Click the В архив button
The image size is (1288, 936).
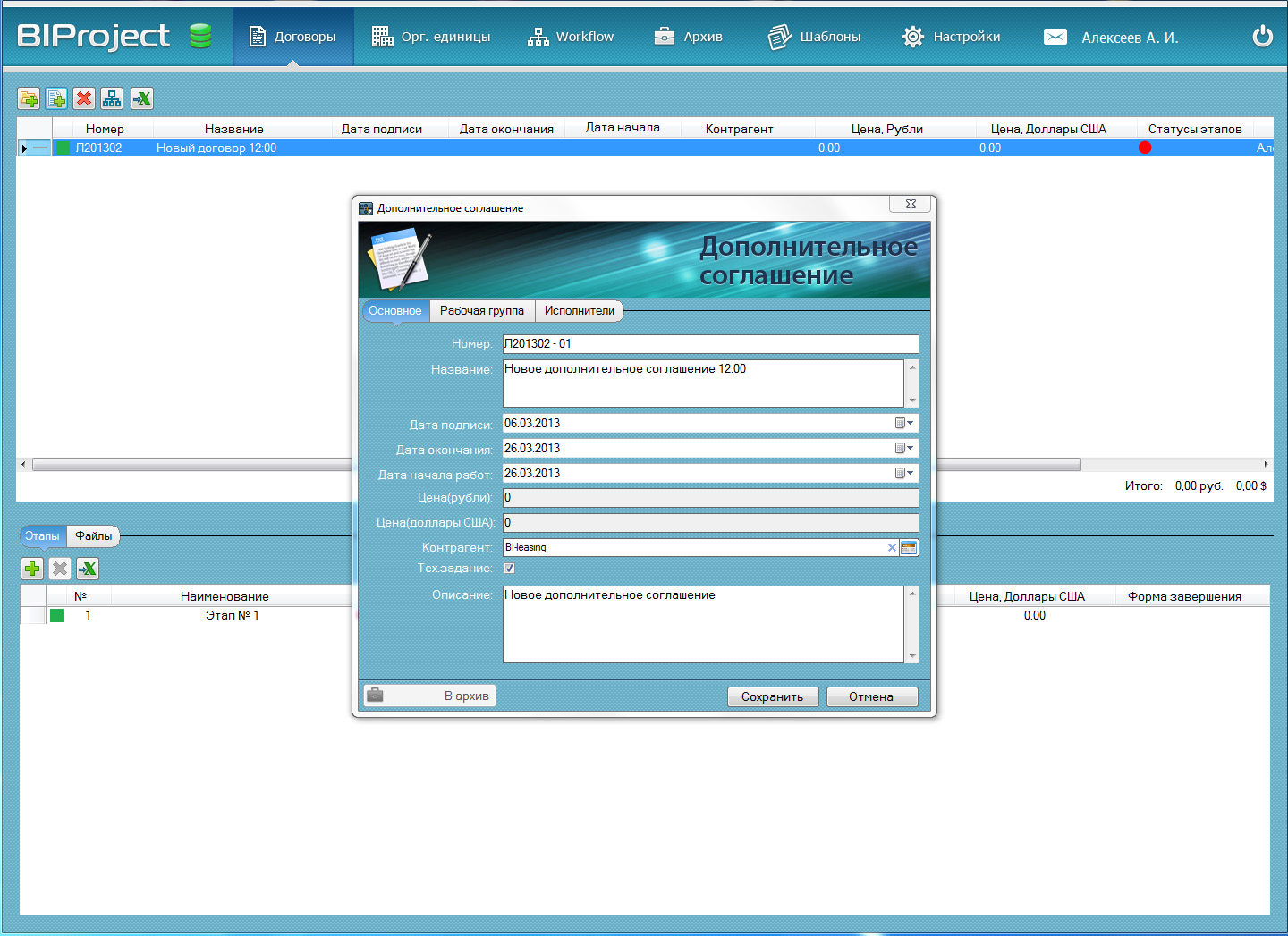coord(430,696)
